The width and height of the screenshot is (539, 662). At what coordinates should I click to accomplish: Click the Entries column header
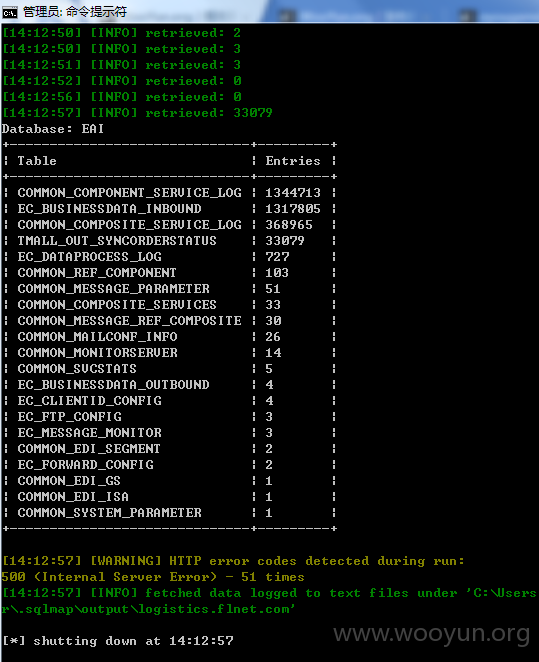pyautogui.click(x=293, y=161)
